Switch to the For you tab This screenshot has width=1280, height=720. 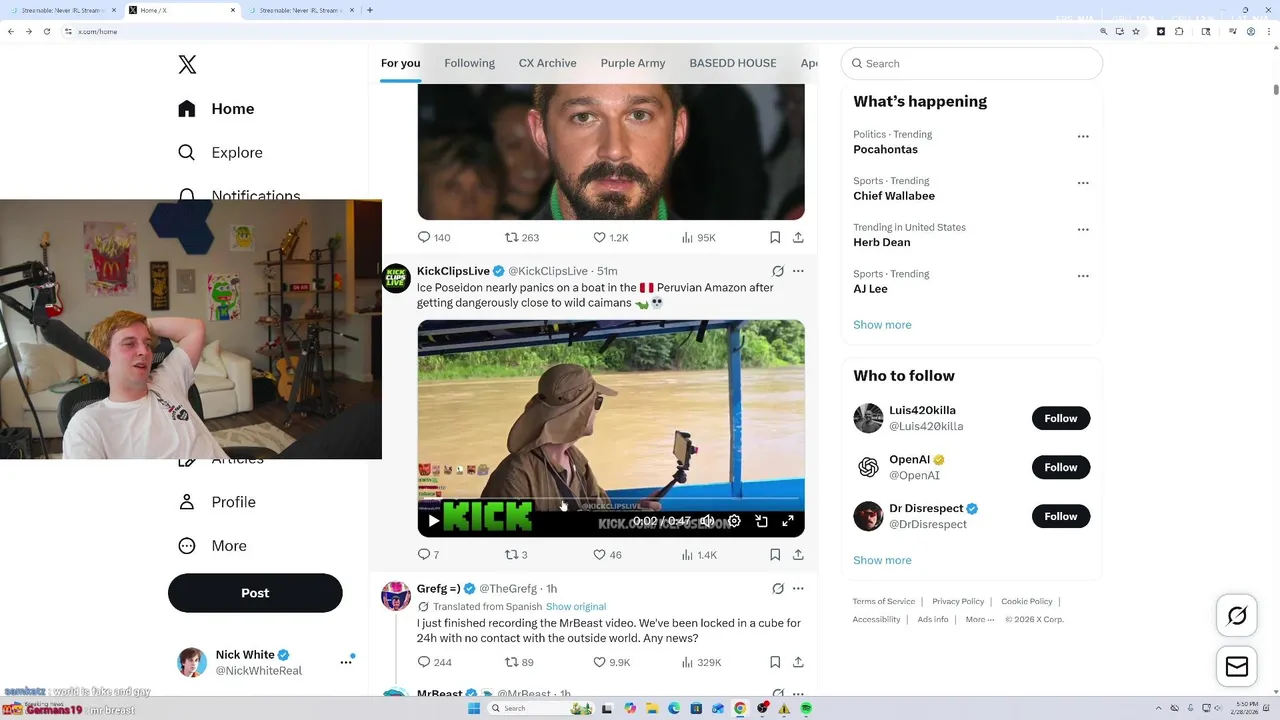400,63
